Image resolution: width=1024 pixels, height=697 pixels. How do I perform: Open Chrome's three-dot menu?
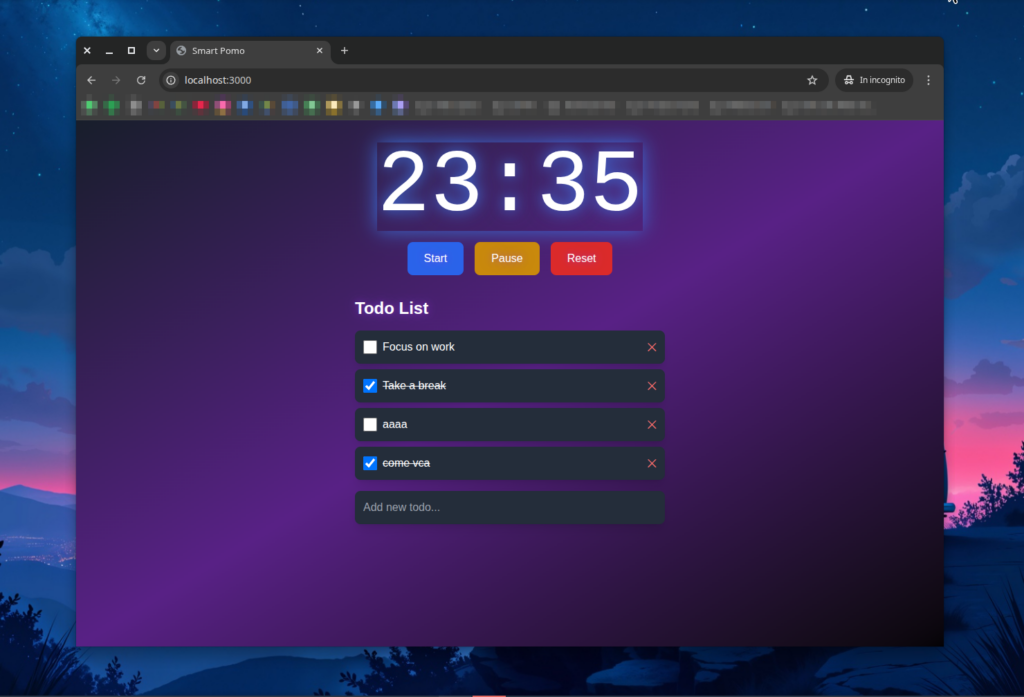point(928,80)
